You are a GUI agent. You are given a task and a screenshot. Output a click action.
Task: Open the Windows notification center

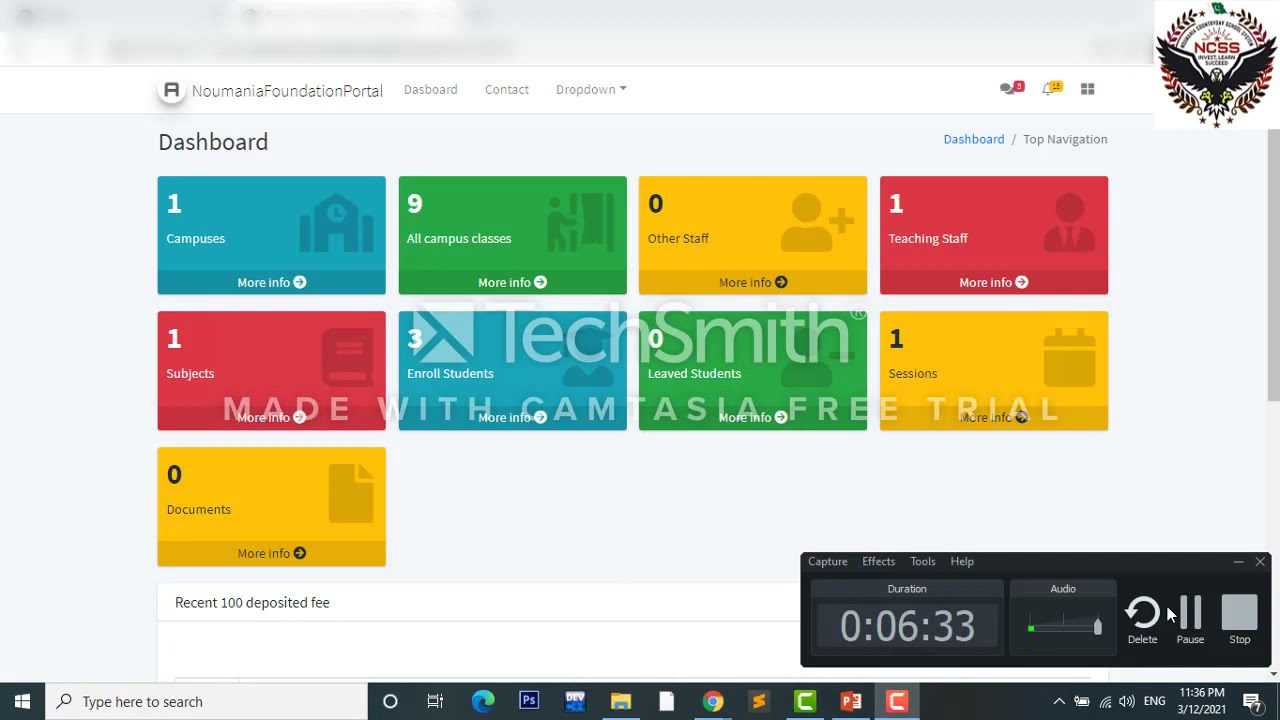(x=1252, y=702)
